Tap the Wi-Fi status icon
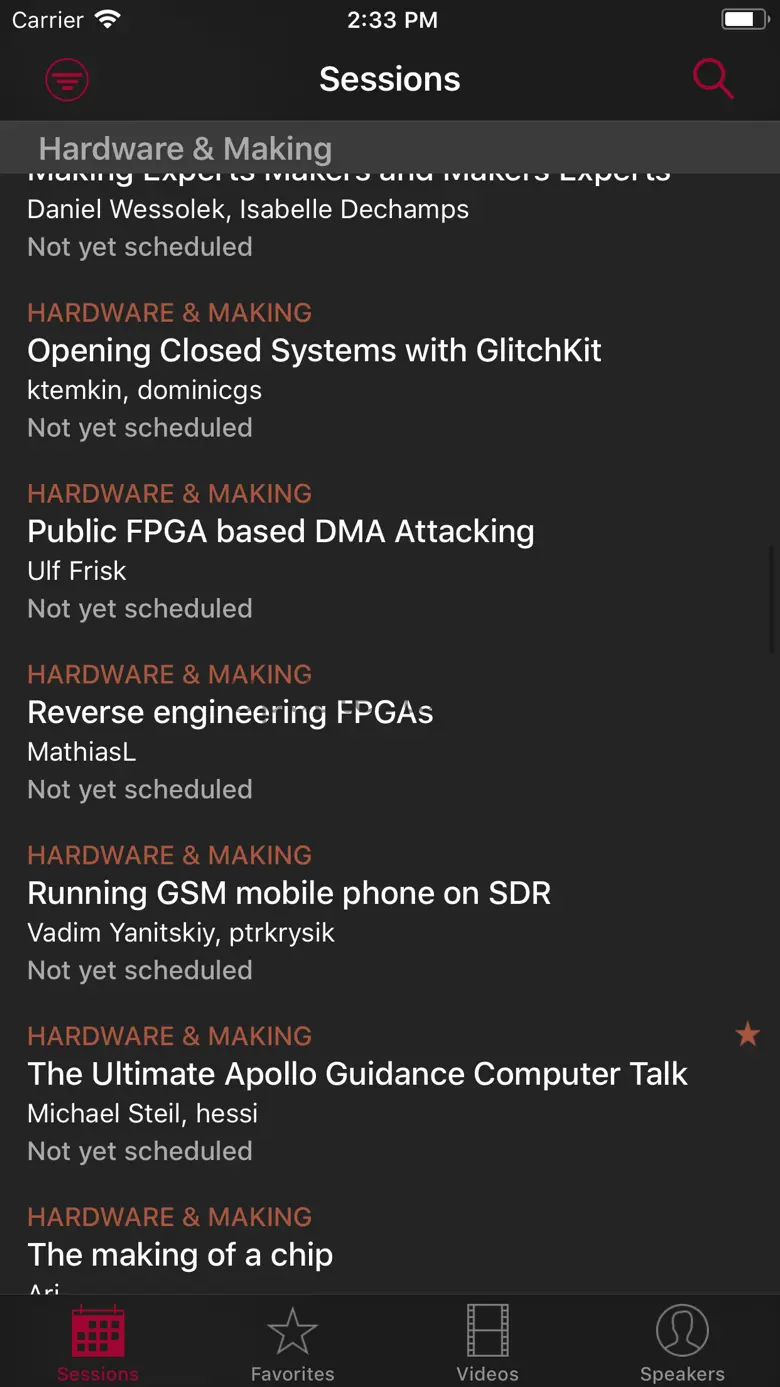 click(106, 20)
